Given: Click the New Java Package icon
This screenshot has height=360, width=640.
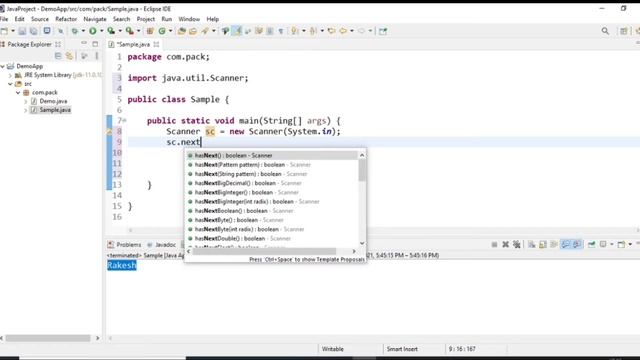Looking at the screenshot, I should pos(150,31).
